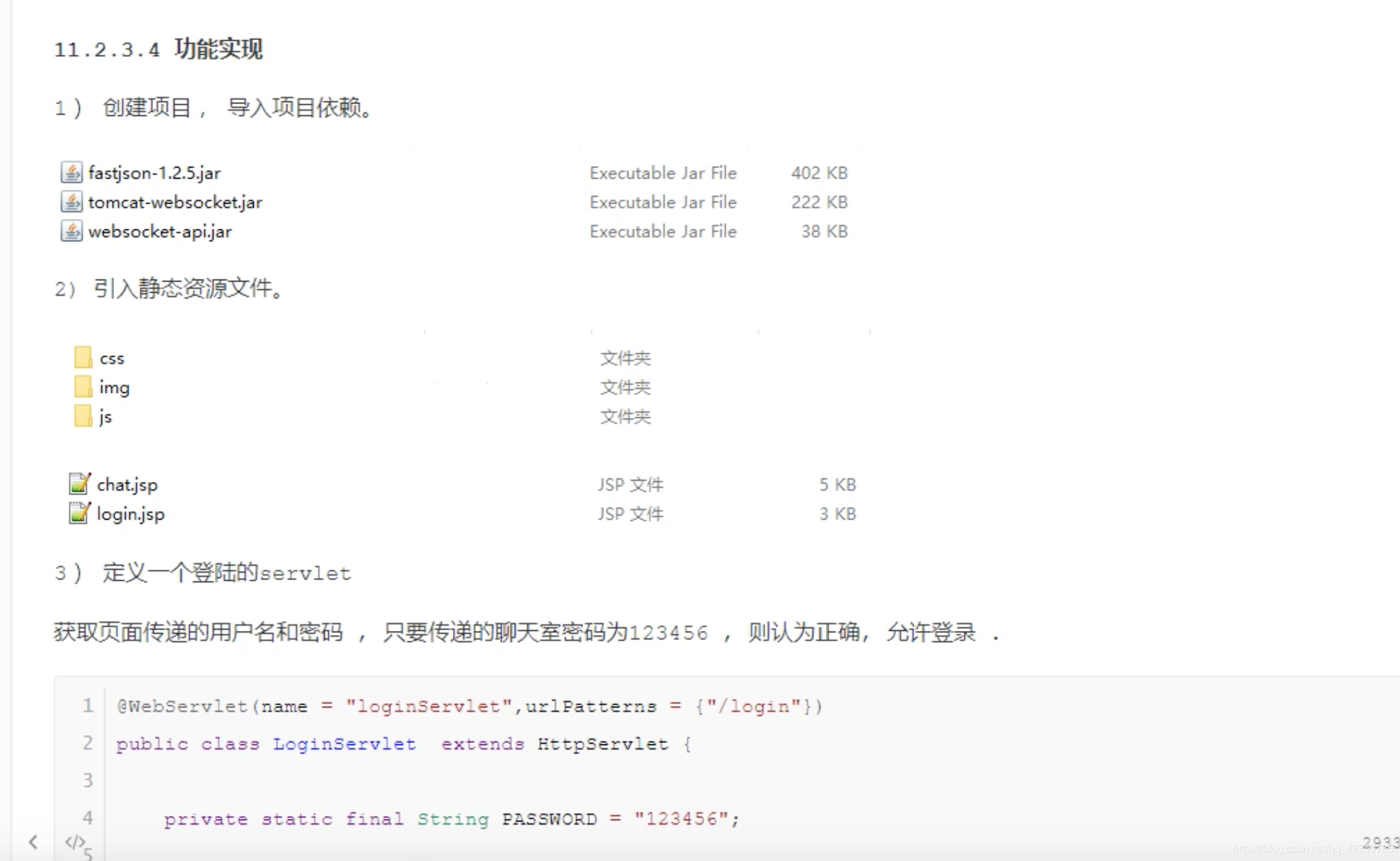Click code line number 3
1400x861 pixels.
[88, 781]
